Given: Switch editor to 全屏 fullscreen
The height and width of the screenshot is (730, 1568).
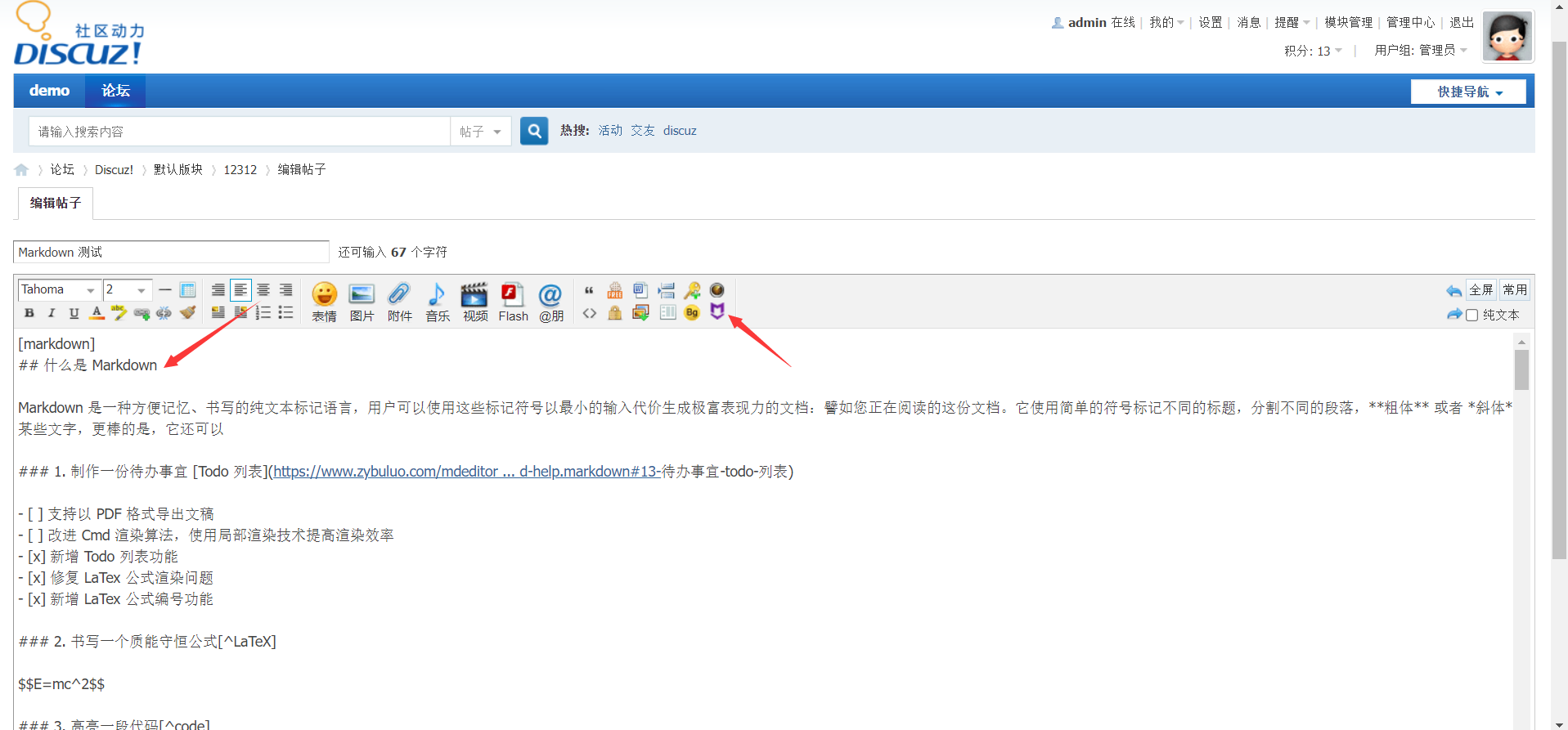Looking at the screenshot, I should [x=1481, y=289].
